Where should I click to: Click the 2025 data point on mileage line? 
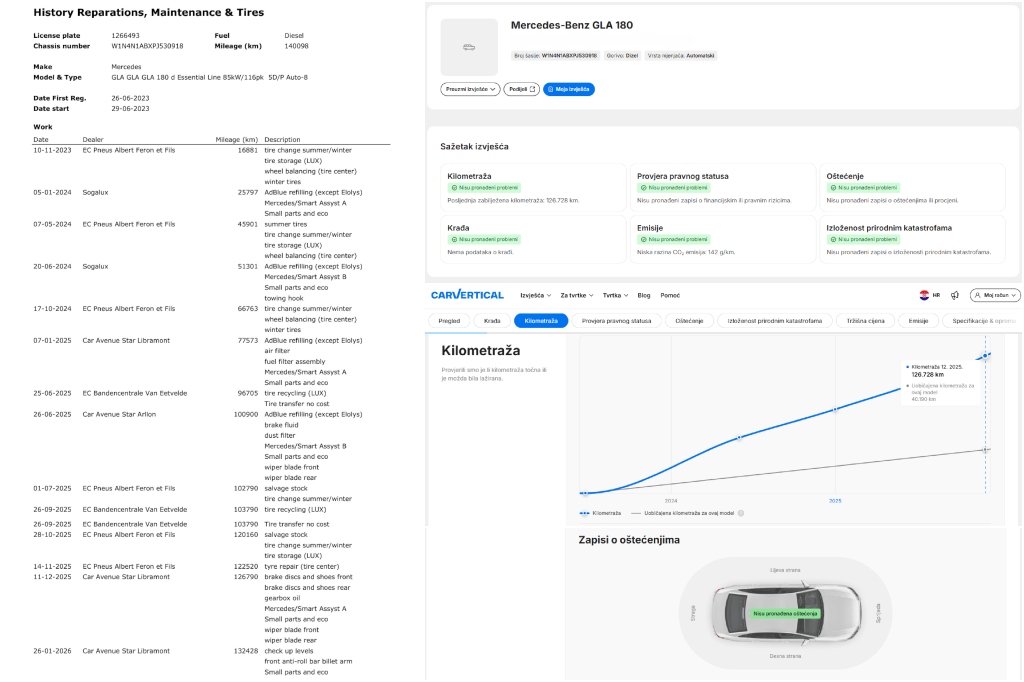(x=835, y=410)
